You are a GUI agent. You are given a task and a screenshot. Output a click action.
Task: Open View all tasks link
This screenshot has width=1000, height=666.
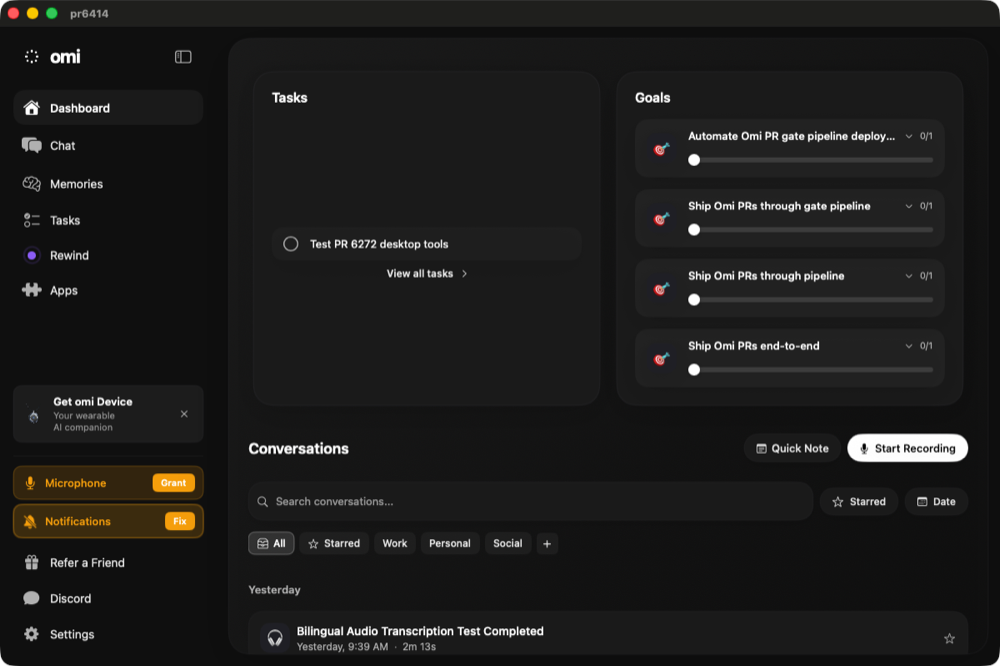click(x=427, y=273)
